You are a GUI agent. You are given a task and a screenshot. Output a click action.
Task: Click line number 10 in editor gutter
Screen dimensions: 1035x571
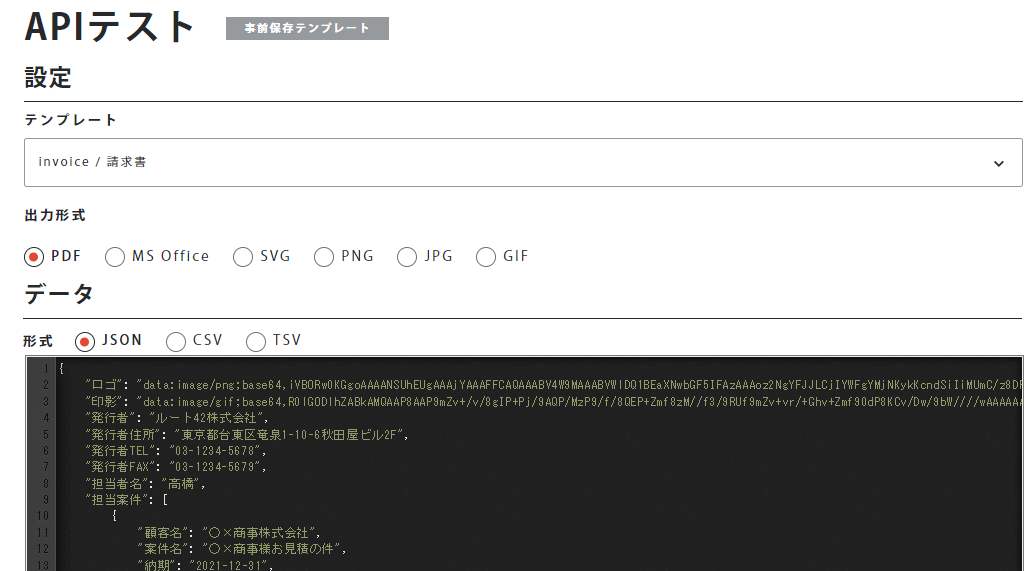click(x=43, y=516)
